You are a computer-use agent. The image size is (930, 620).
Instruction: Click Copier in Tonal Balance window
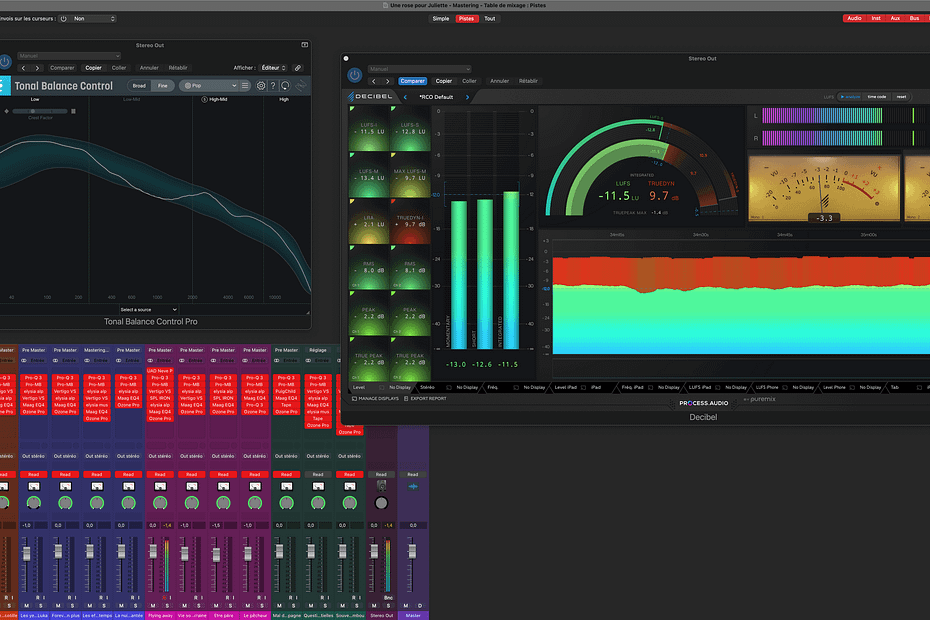(x=93, y=68)
